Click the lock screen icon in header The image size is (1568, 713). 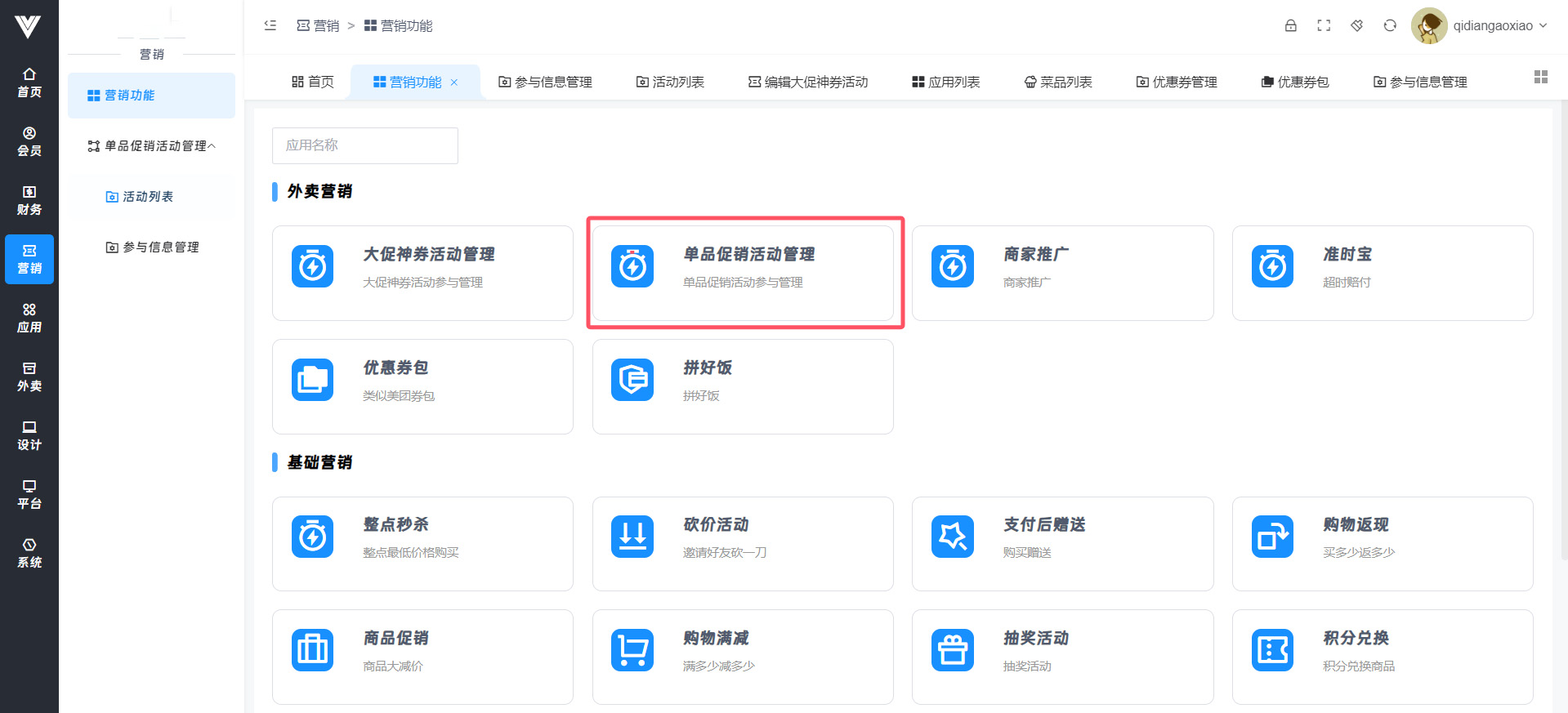1290,25
